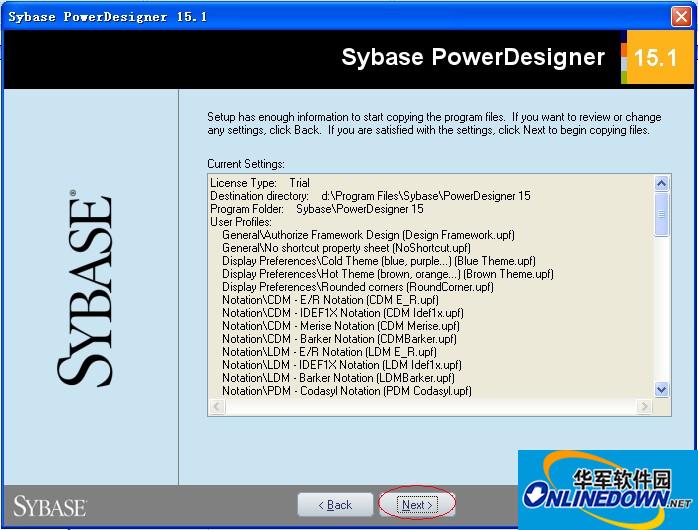Image resolution: width=698 pixels, height=530 pixels.
Task: Select the LDM - E/R Notation line
Action: pos(329,352)
